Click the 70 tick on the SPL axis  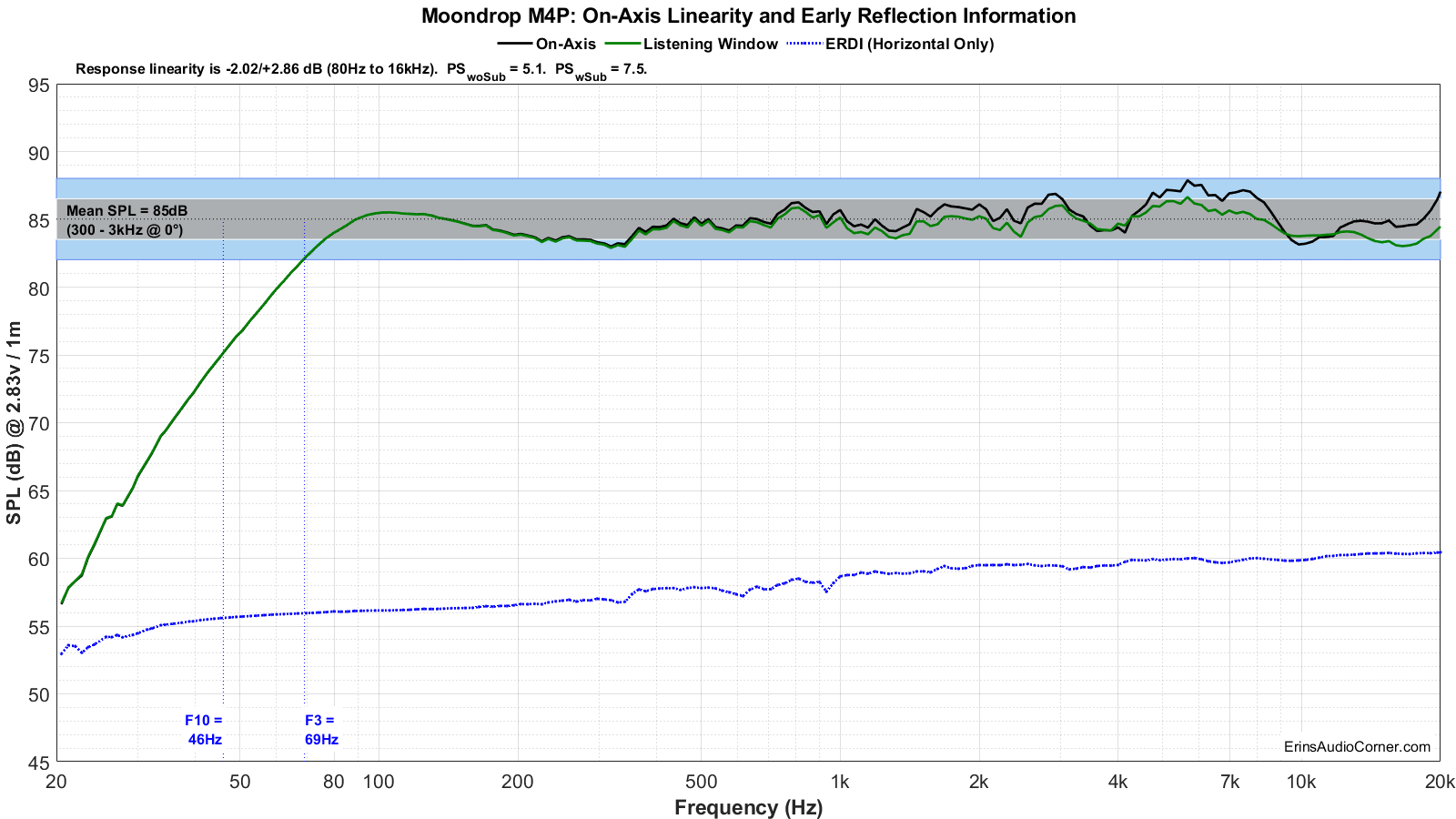click(x=39, y=424)
